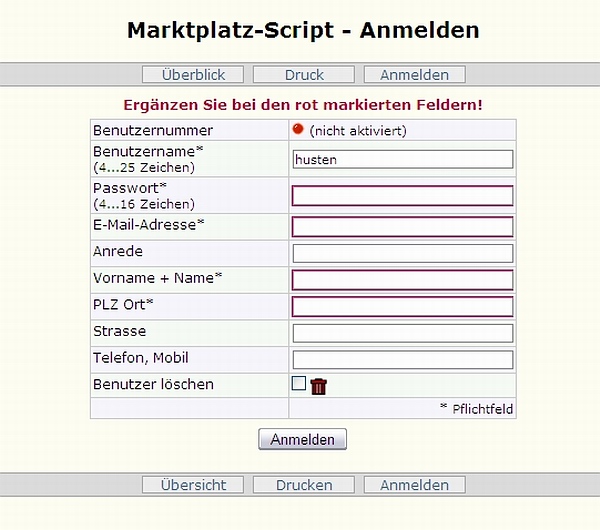The height and width of the screenshot is (530, 600).
Task: Open Überblick in the top navigation
Action: pyautogui.click(x=193, y=74)
